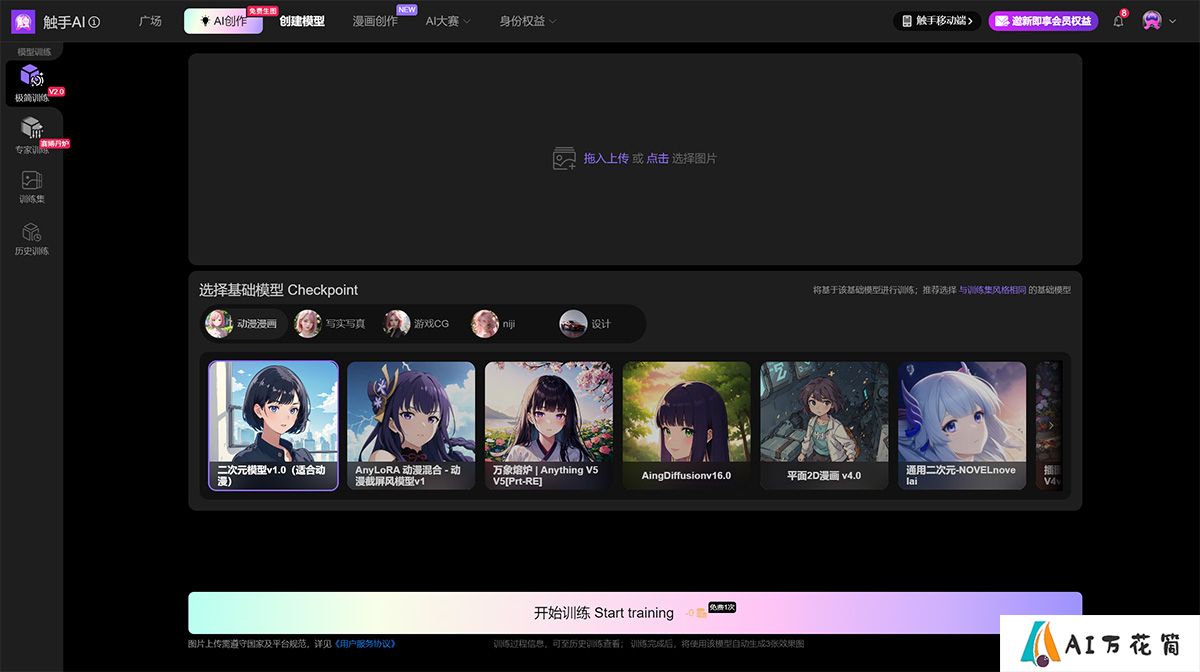The height and width of the screenshot is (672, 1200).
Task: Select the 动漫漫画 category
Action: (x=244, y=323)
